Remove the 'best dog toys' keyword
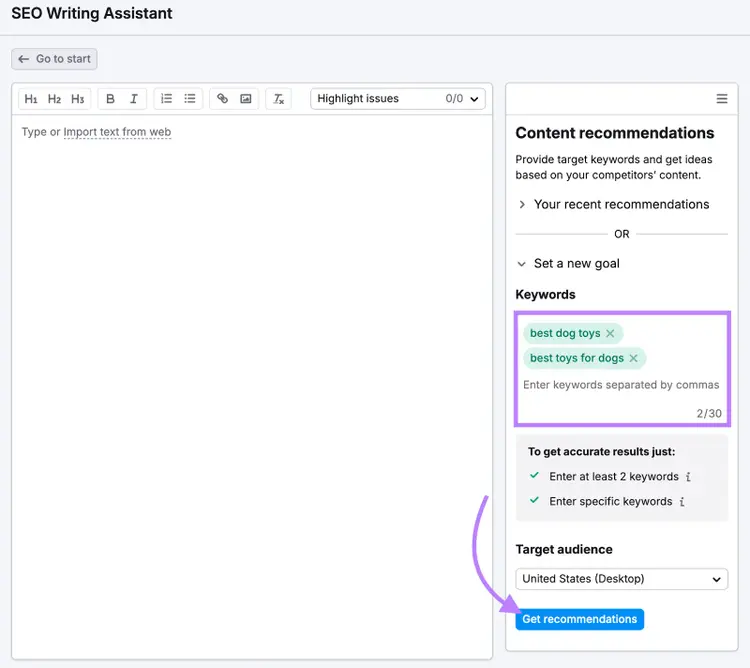The width and height of the screenshot is (750, 668). coord(610,333)
